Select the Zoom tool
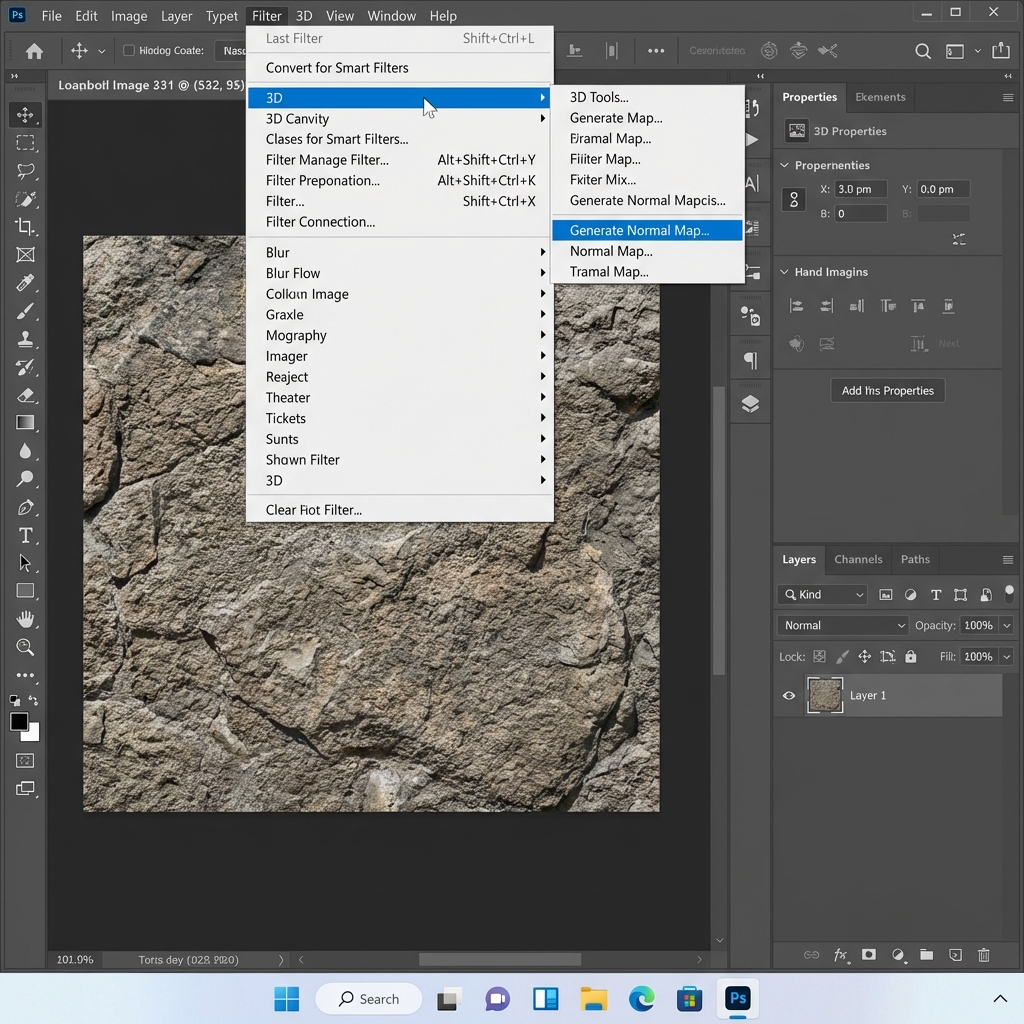 pos(25,647)
